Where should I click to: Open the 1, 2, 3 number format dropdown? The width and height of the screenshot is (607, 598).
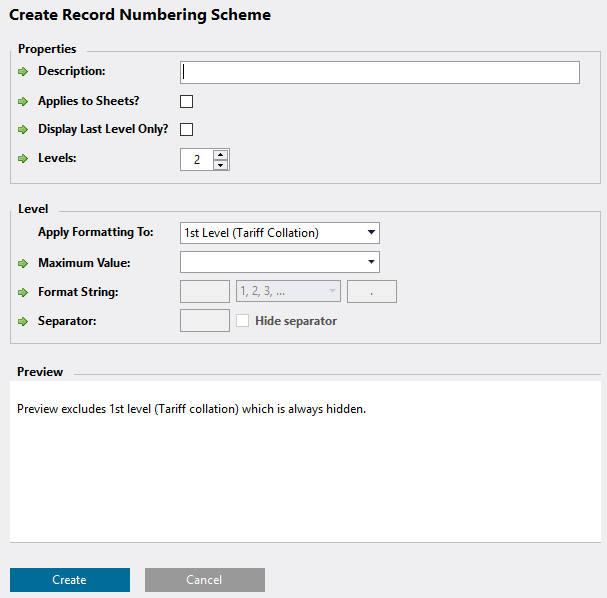(x=288, y=291)
